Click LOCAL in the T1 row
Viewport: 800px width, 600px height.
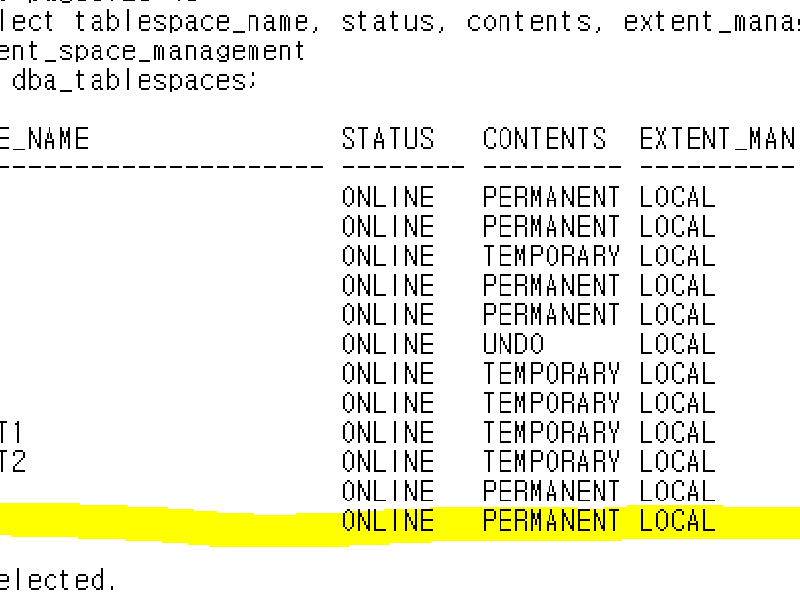(677, 433)
